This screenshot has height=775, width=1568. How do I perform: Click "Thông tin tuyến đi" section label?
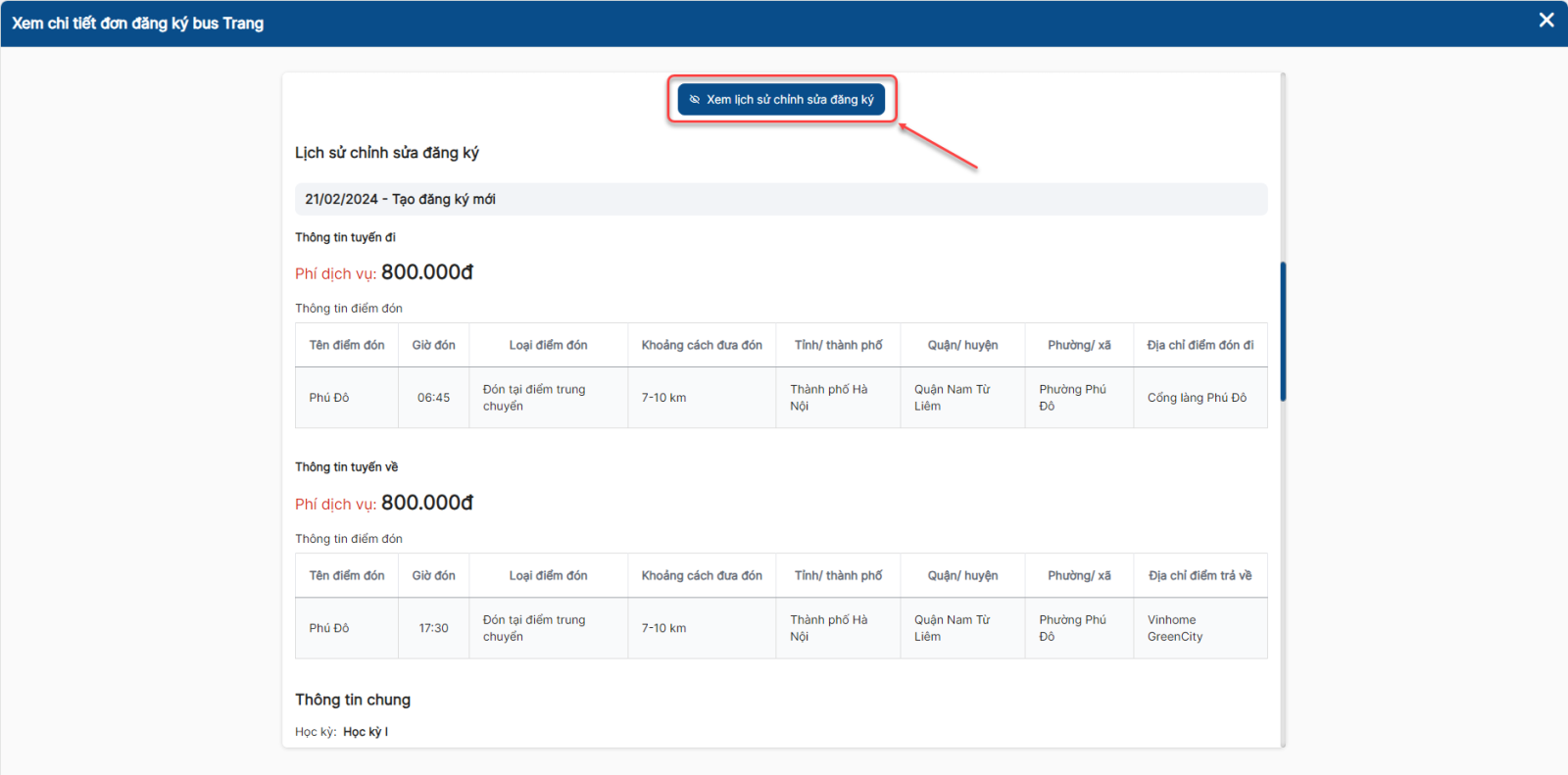click(345, 237)
